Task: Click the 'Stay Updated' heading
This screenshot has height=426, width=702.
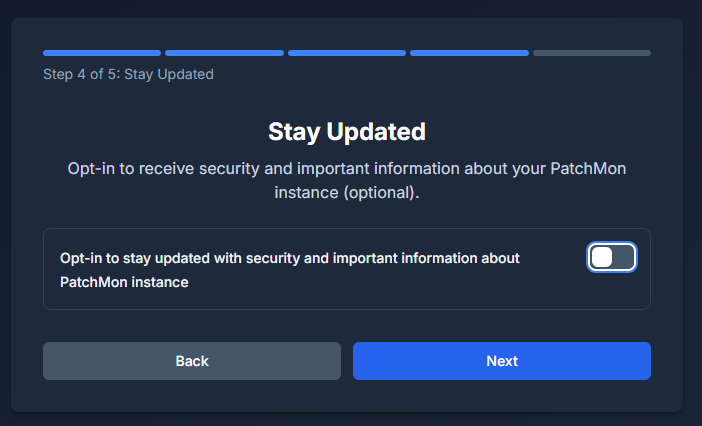Action: [347, 132]
